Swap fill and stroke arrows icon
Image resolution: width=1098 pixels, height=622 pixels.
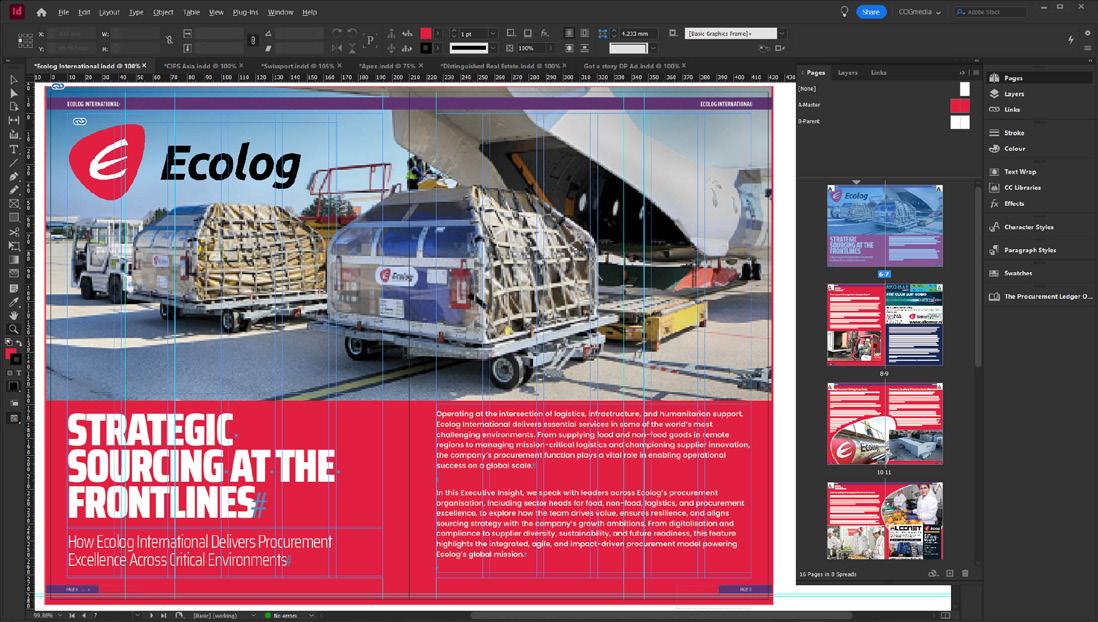pyautogui.click(x=19, y=343)
